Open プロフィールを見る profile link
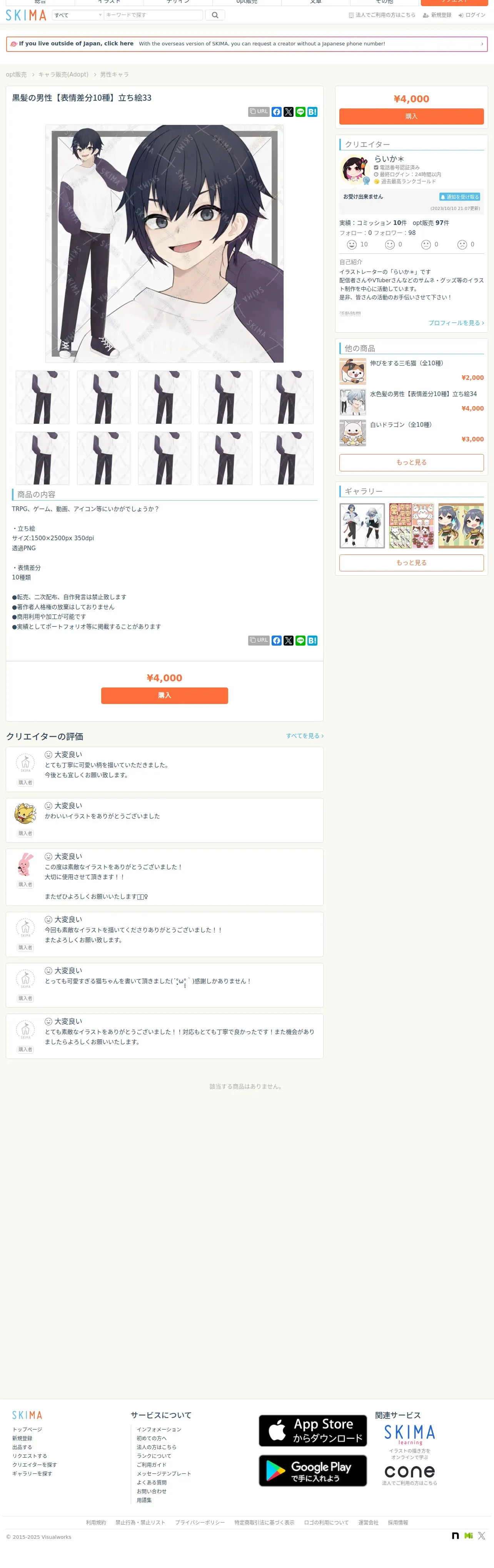The image size is (494, 1568). coord(456,323)
